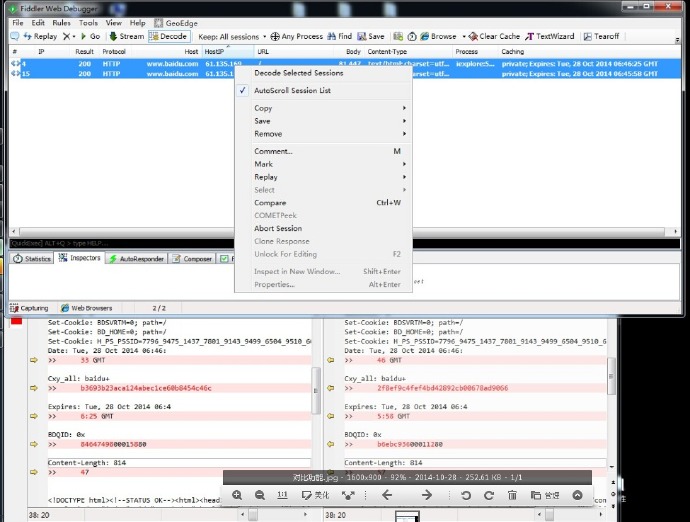Click the 1:1 actual size icon
The image size is (690, 522).
coord(283,495)
